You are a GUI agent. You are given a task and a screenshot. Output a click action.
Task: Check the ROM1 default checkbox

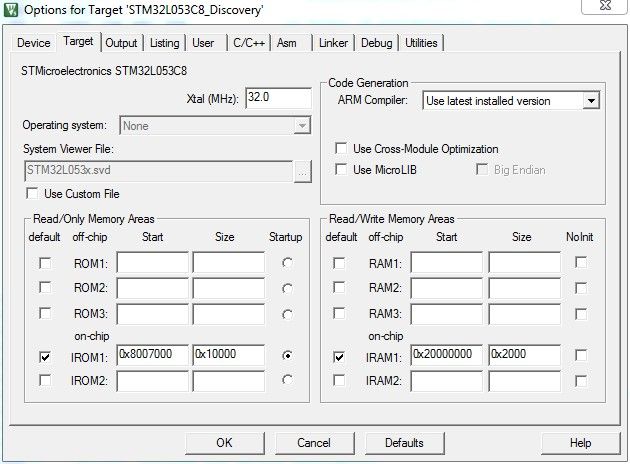pos(45,264)
